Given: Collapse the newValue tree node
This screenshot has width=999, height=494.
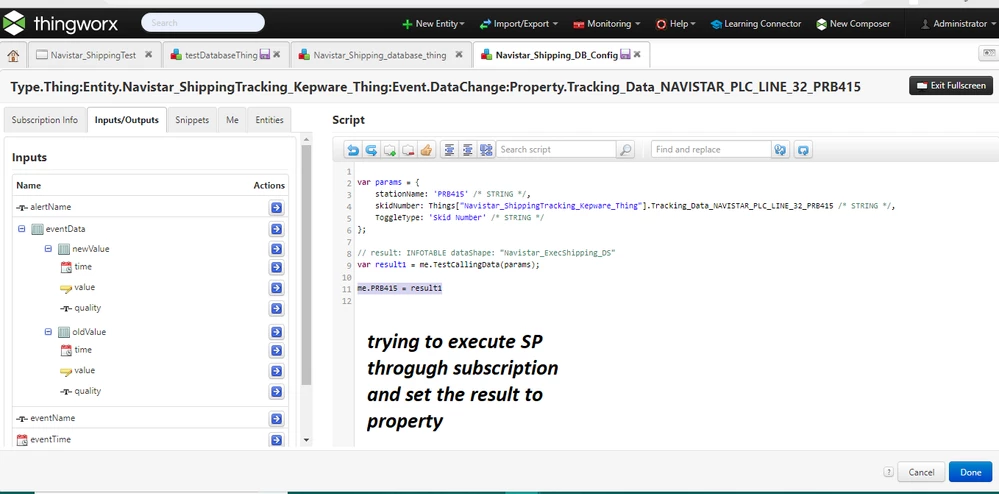Looking at the screenshot, I should pyautogui.click(x=48, y=248).
